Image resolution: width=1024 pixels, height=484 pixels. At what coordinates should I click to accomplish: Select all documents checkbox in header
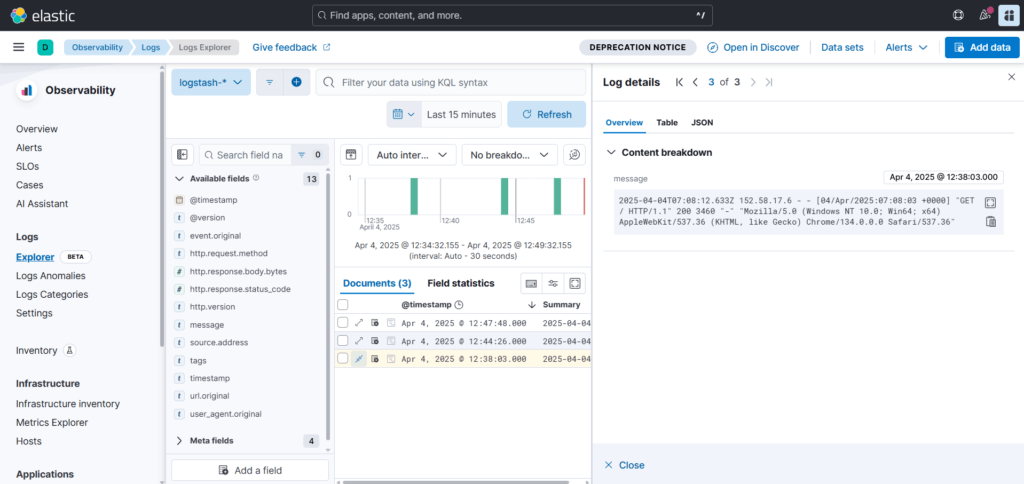coord(343,305)
